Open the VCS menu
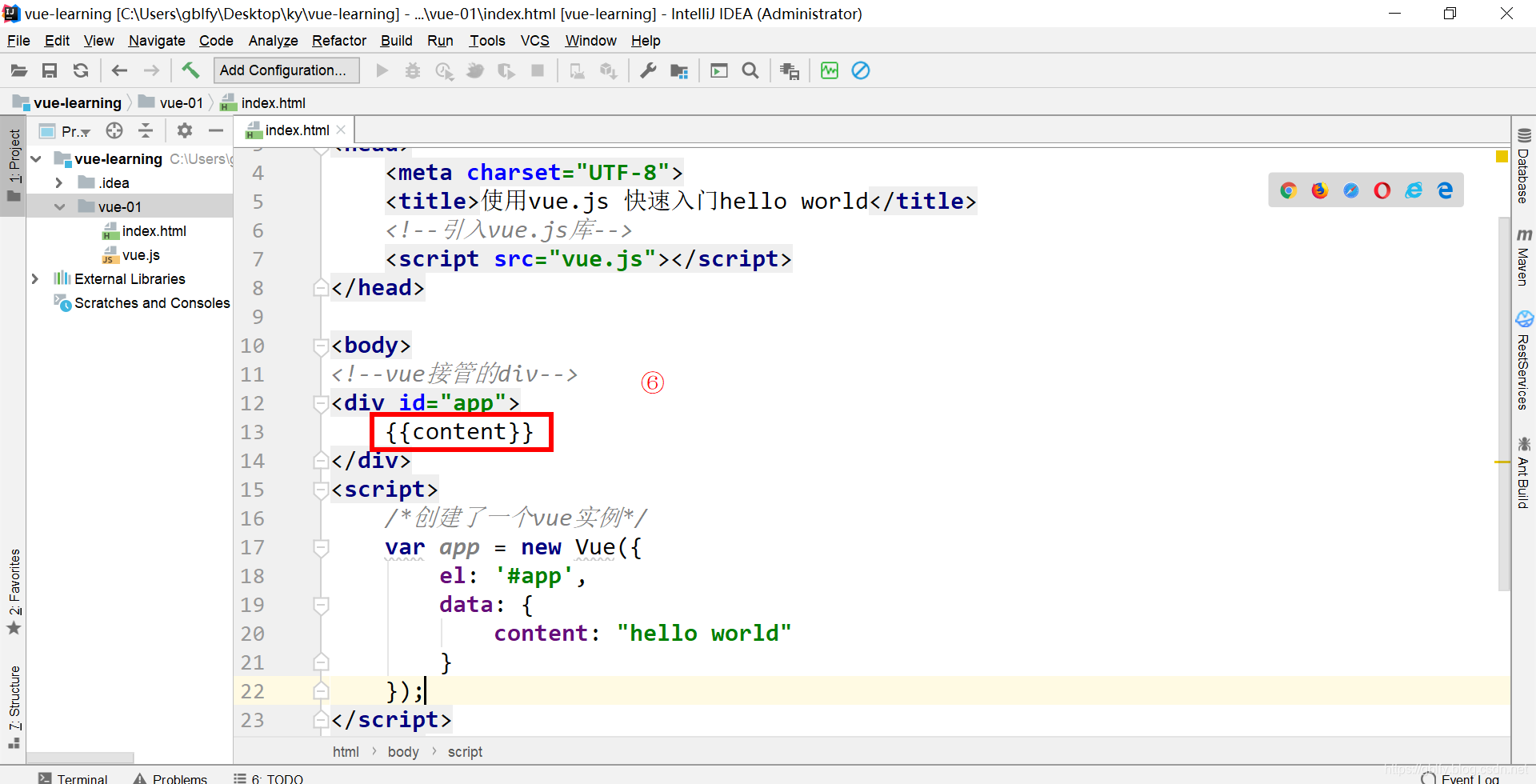 pyautogui.click(x=535, y=41)
